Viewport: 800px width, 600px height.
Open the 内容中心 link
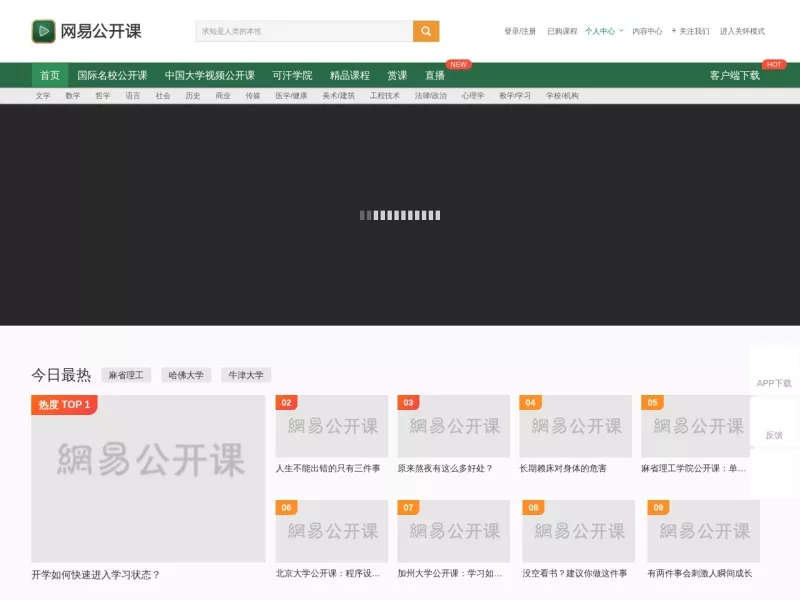click(647, 31)
